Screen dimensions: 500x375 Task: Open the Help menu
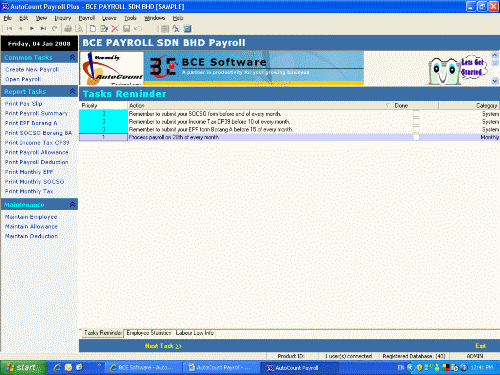tap(178, 18)
